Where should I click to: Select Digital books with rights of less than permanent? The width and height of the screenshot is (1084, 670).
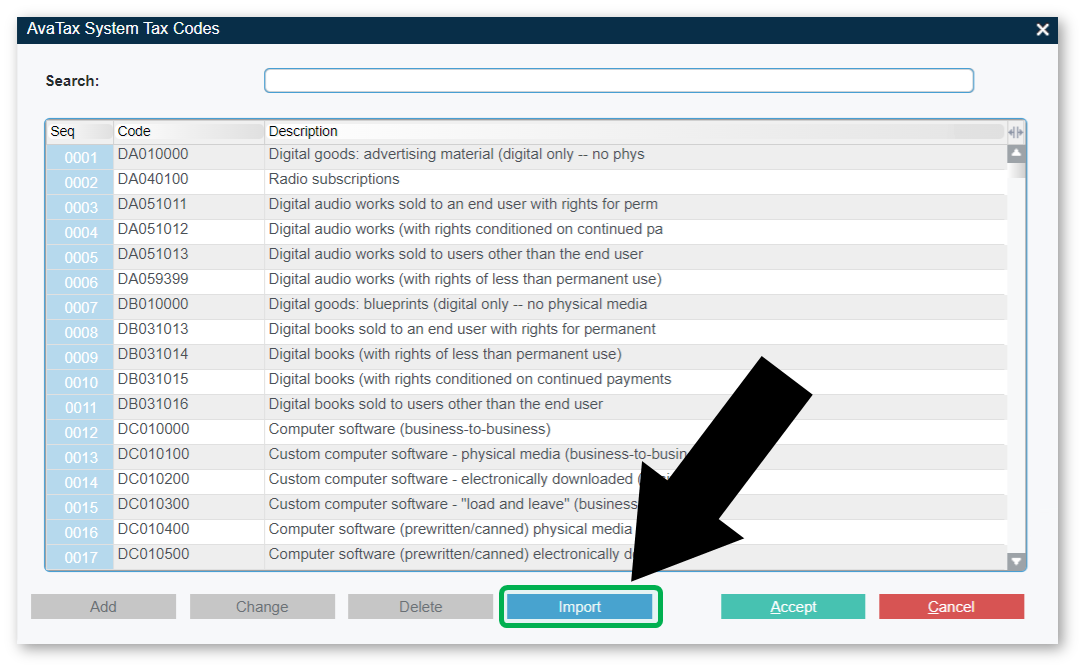click(x=445, y=354)
